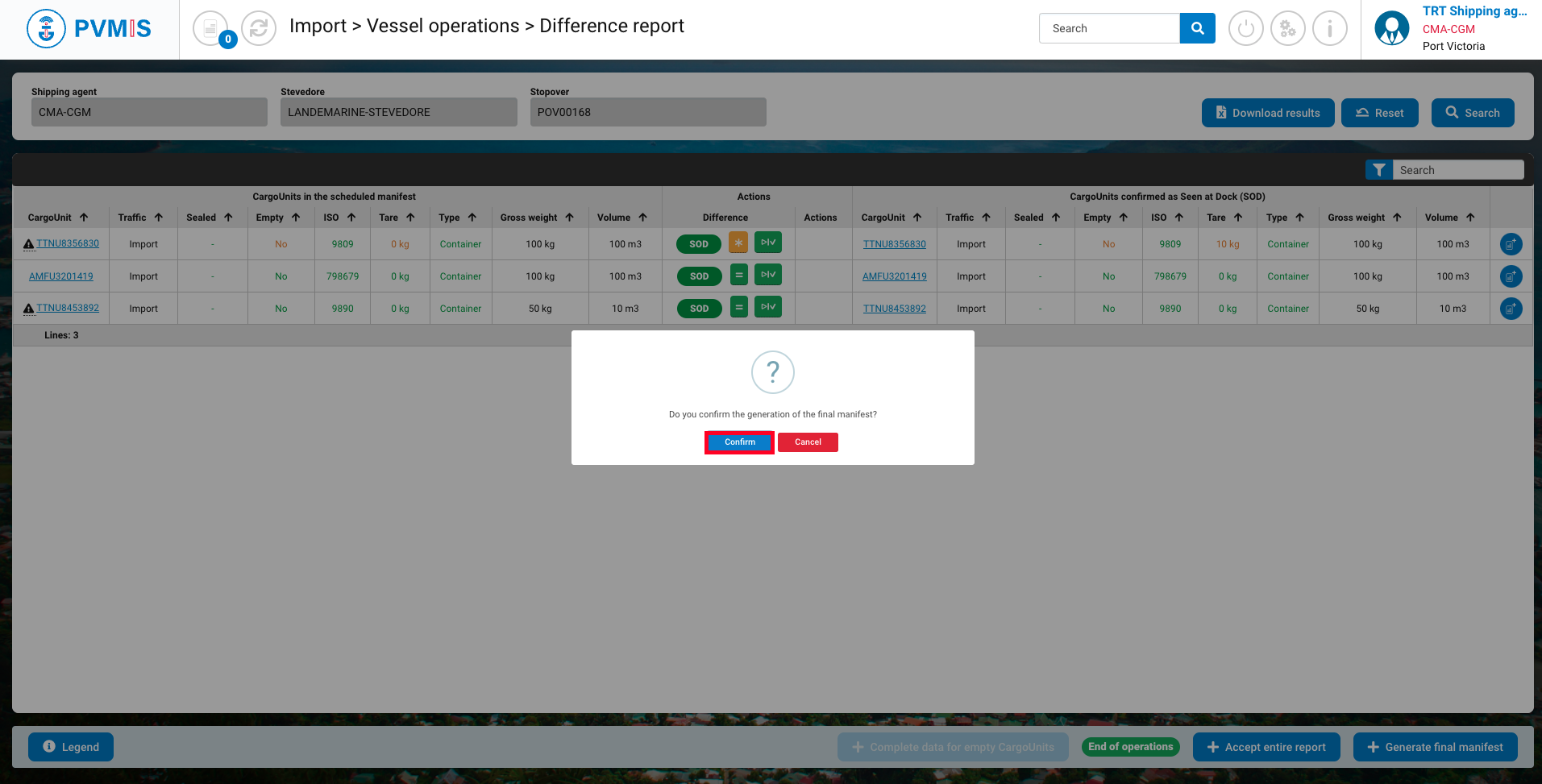
Task: Open the settings gears icon in the header
Action: coord(1287,29)
